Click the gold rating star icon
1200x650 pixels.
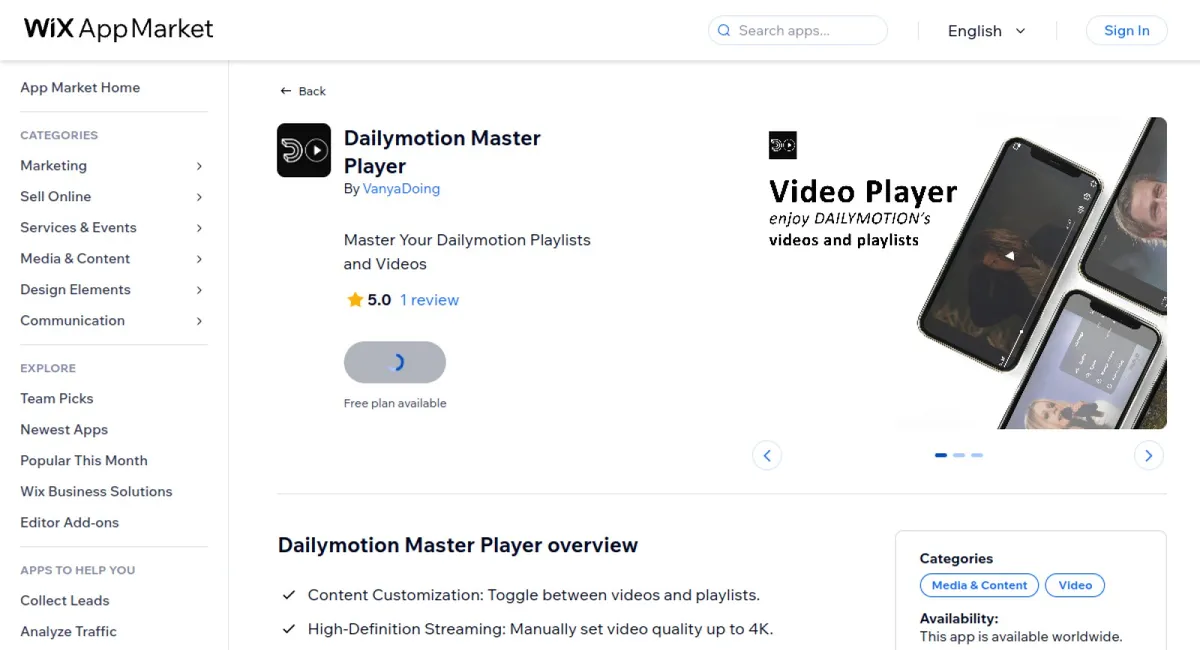coord(355,300)
